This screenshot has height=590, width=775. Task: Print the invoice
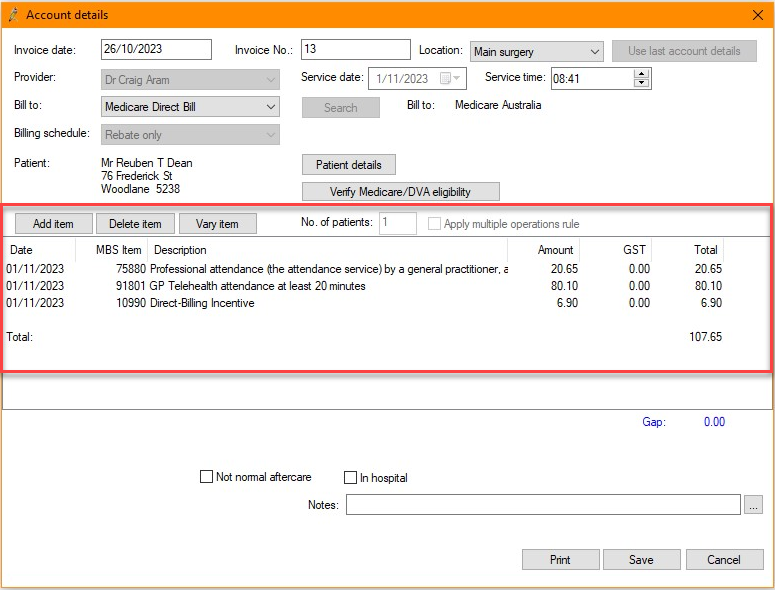point(560,559)
